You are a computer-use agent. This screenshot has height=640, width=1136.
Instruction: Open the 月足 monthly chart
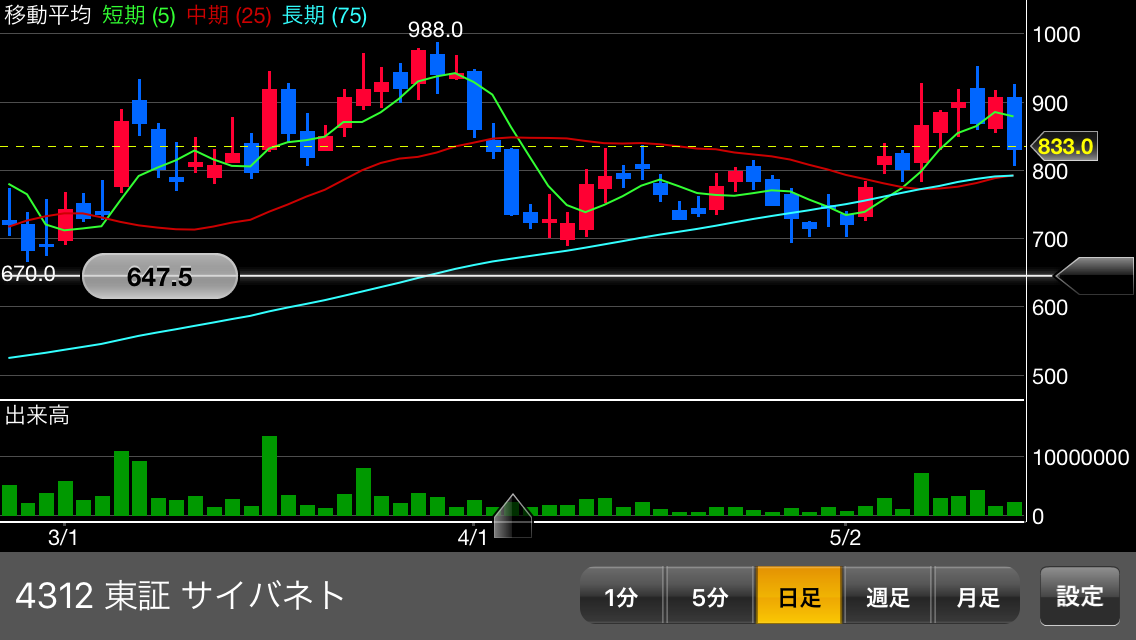click(977, 596)
